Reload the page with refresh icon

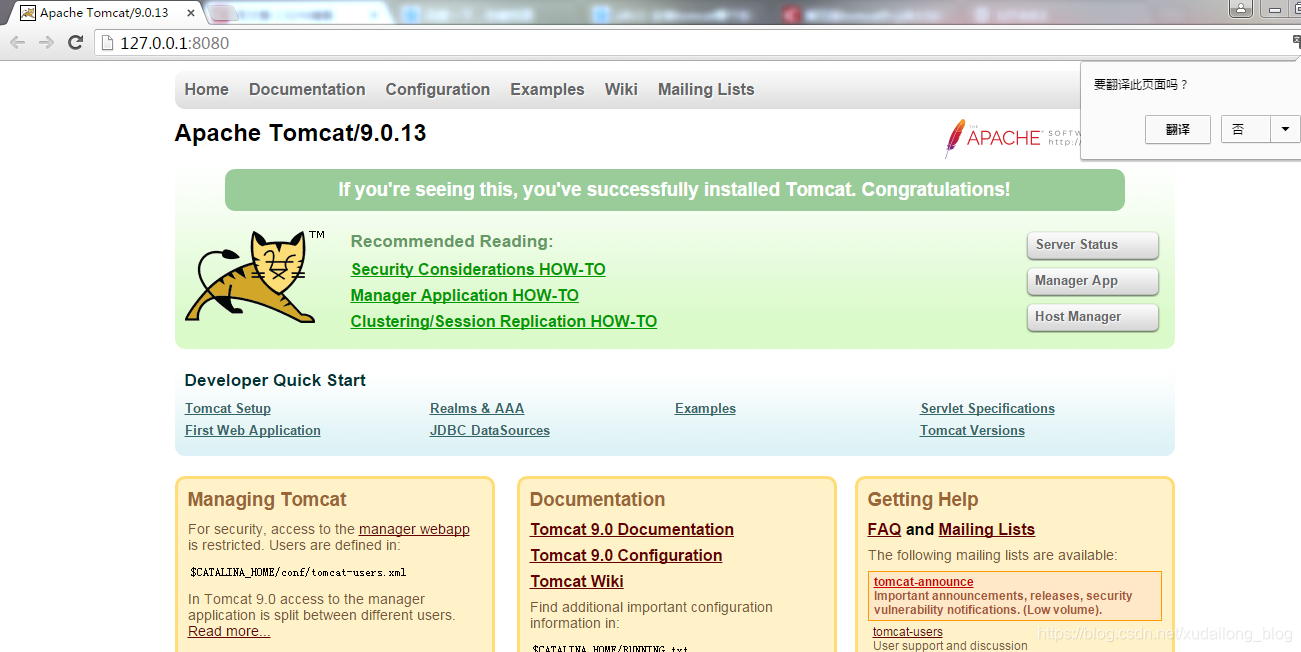tap(75, 42)
